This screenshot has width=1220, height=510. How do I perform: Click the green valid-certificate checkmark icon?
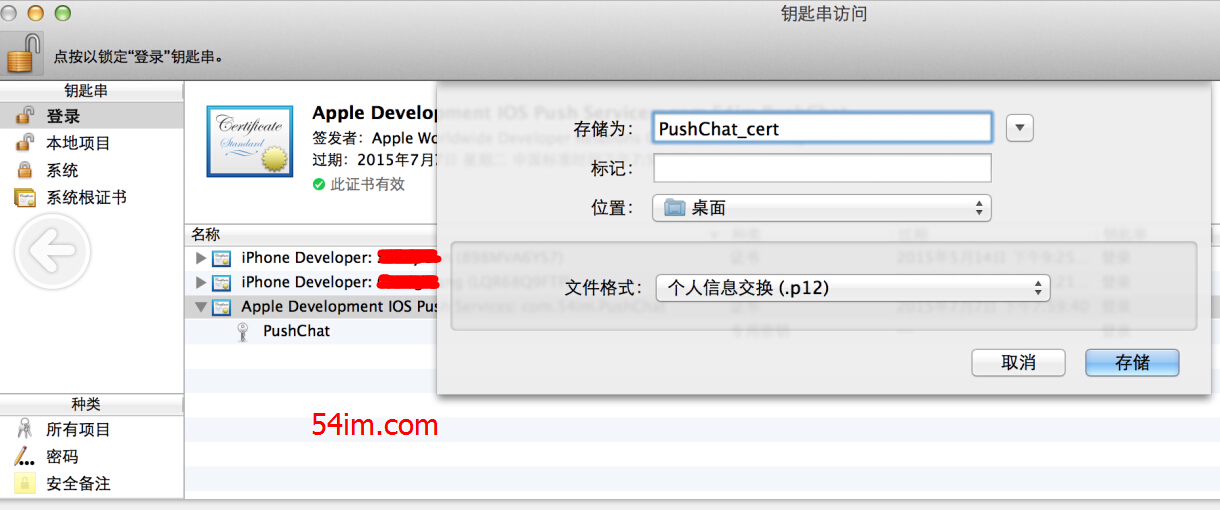pos(319,184)
